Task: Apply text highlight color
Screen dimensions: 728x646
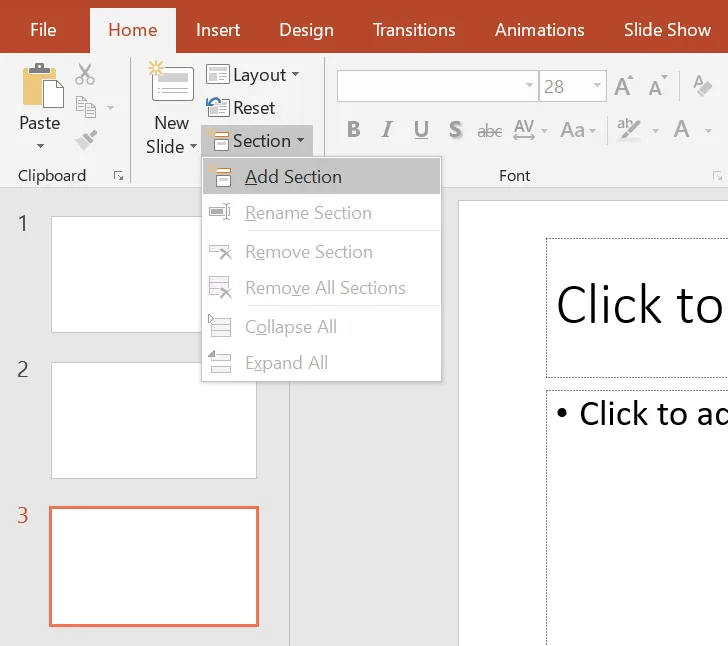Action: [628, 129]
